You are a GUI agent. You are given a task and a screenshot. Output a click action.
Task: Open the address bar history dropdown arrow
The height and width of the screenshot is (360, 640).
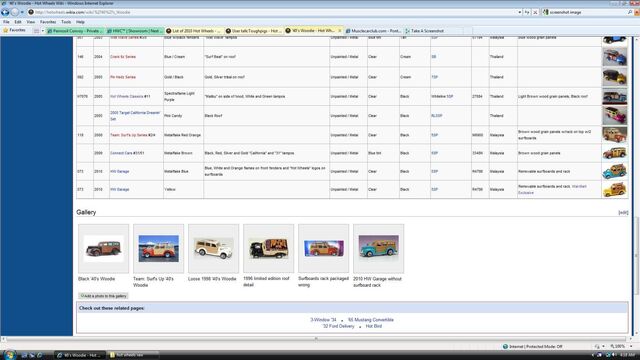pos(520,12)
